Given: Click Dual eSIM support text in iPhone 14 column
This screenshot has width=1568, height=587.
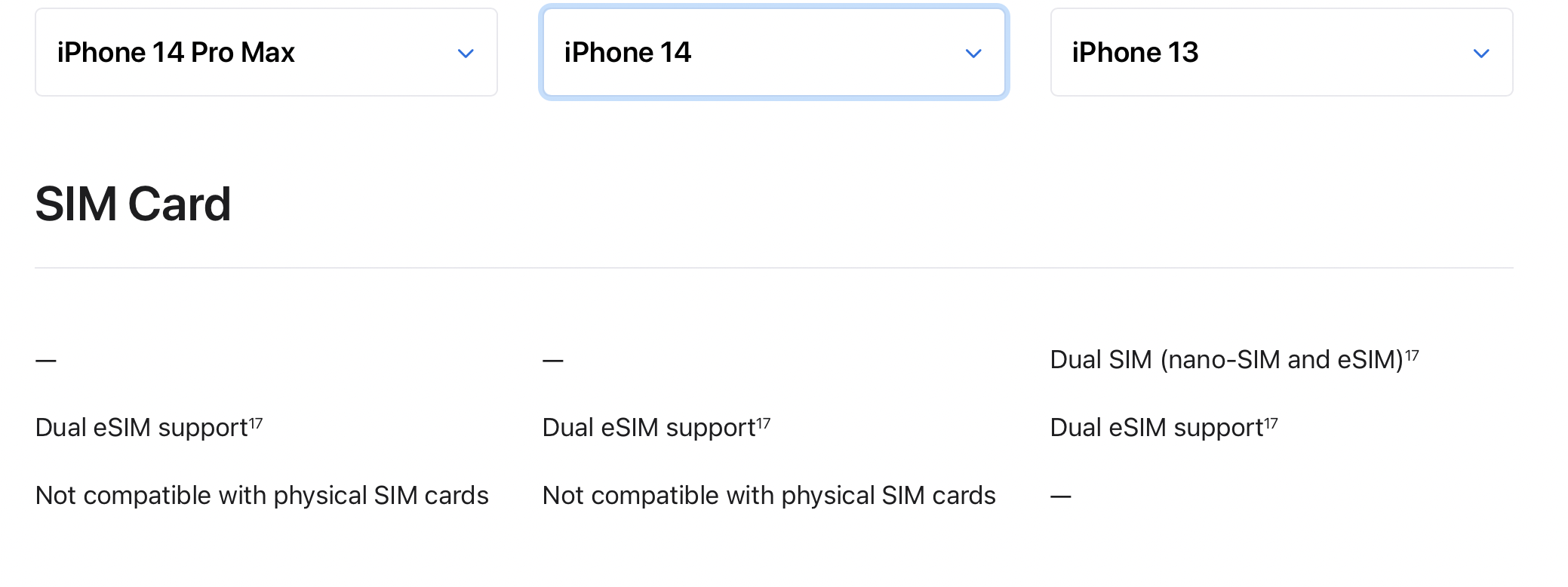Looking at the screenshot, I should (650, 428).
